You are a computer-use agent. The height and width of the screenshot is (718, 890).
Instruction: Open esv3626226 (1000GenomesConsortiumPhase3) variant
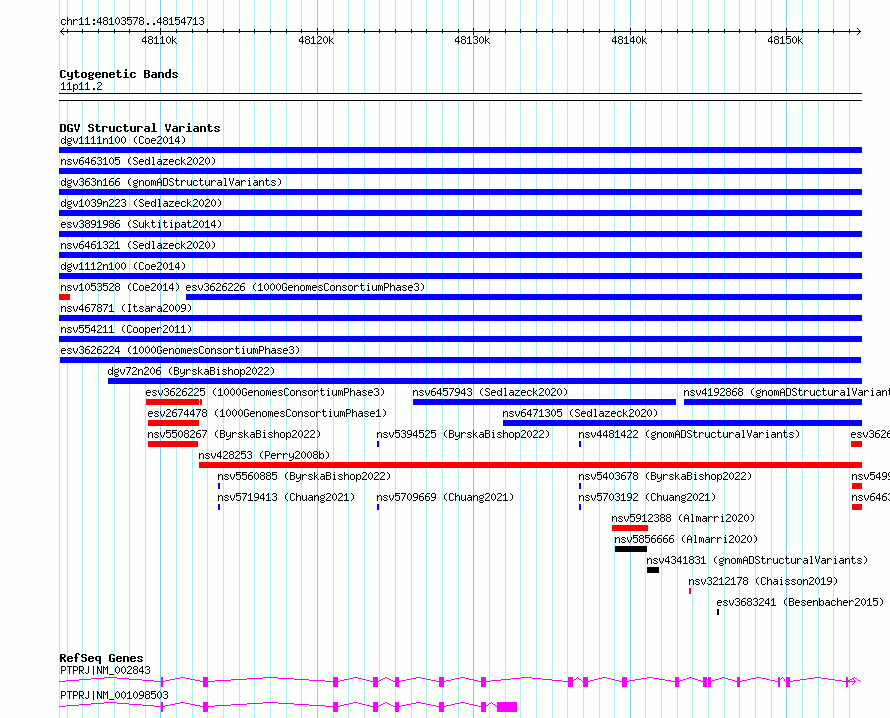(x=305, y=287)
